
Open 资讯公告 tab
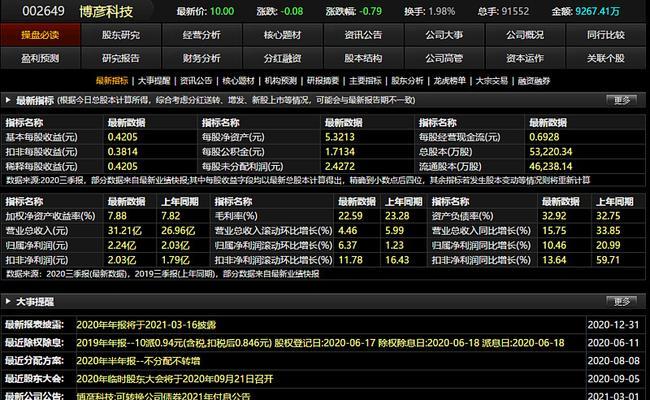tap(363, 35)
